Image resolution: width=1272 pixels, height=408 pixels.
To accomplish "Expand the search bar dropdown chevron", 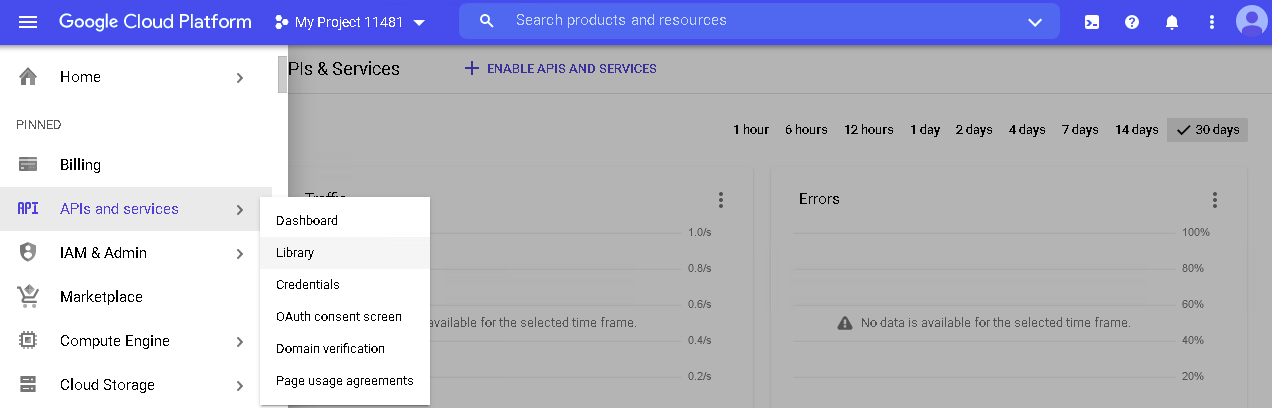I will tap(1035, 22).
